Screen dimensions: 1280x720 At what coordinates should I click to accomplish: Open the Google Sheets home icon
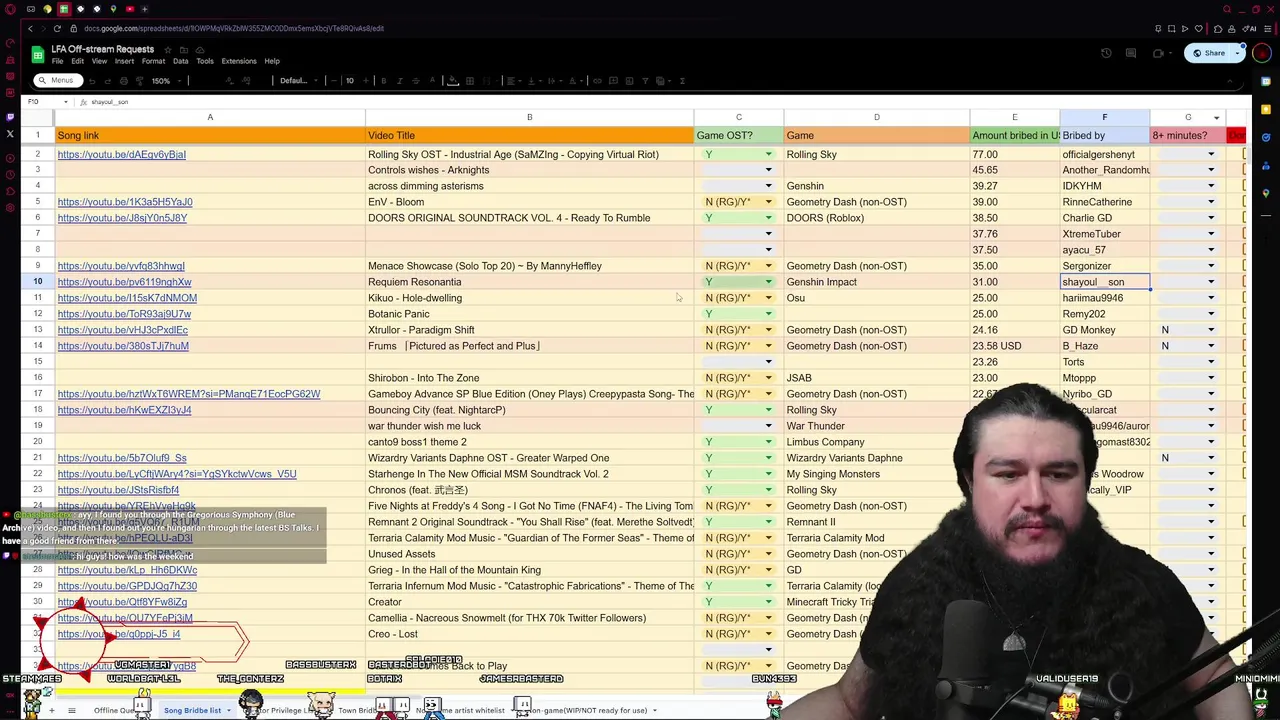click(38, 54)
